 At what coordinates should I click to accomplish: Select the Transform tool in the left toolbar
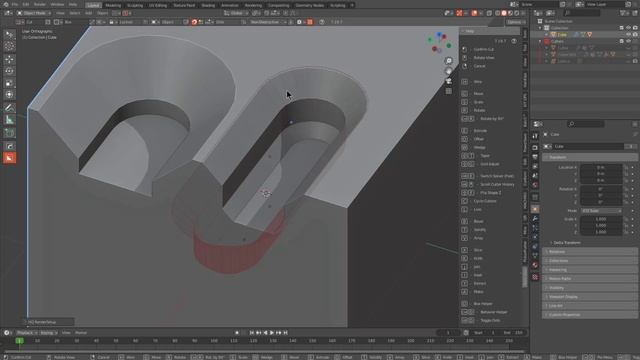9,95
